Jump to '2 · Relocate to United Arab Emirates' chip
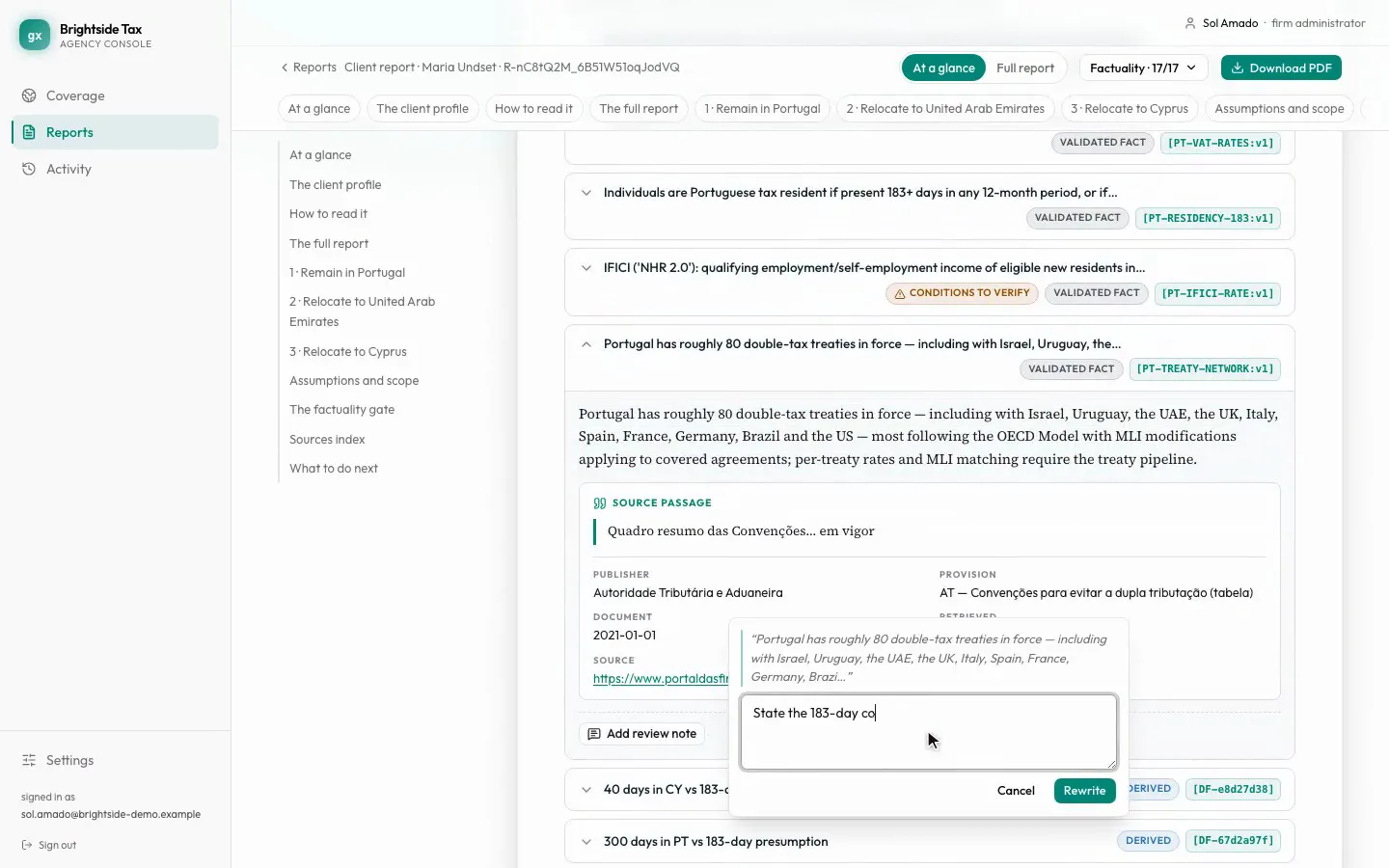 (945, 108)
